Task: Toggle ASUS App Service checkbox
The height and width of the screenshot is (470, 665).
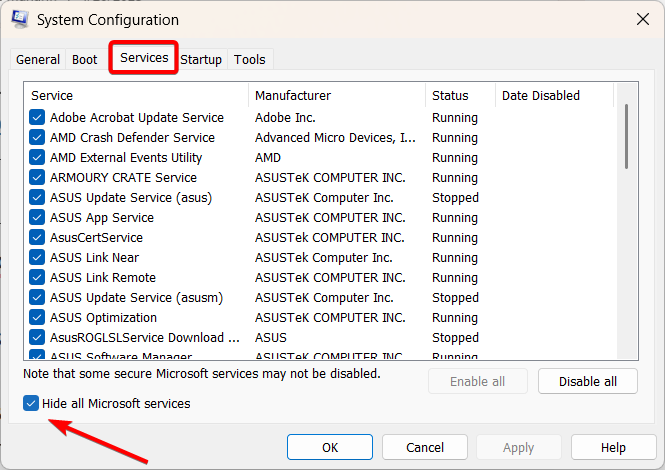Action: point(37,217)
